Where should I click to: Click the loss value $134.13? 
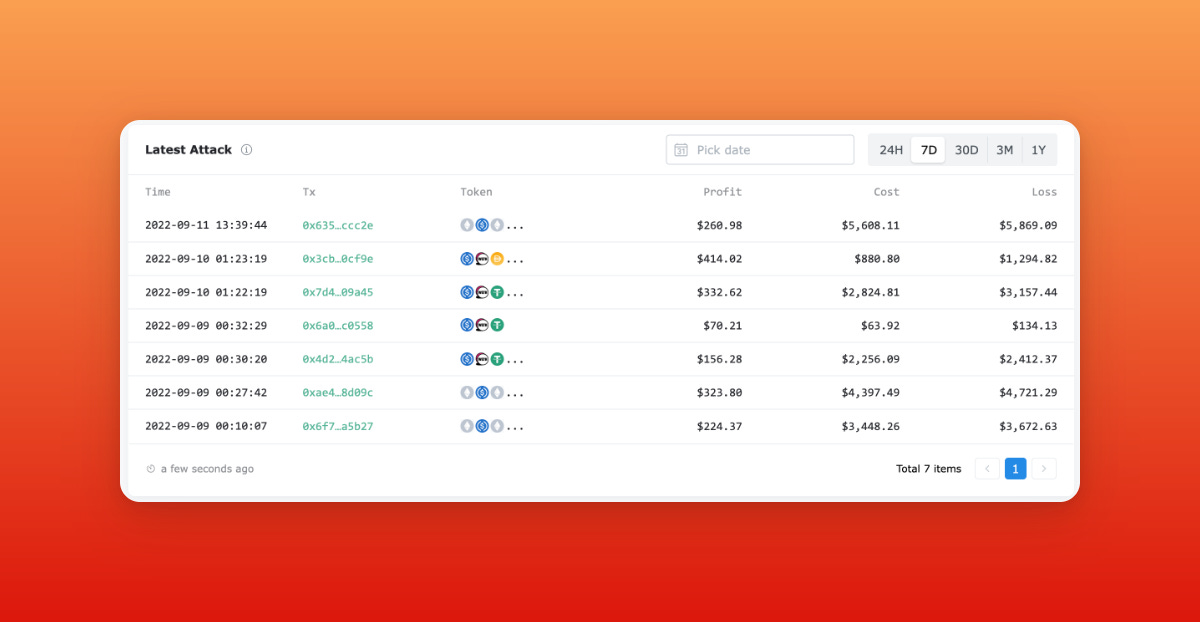(1034, 325)
